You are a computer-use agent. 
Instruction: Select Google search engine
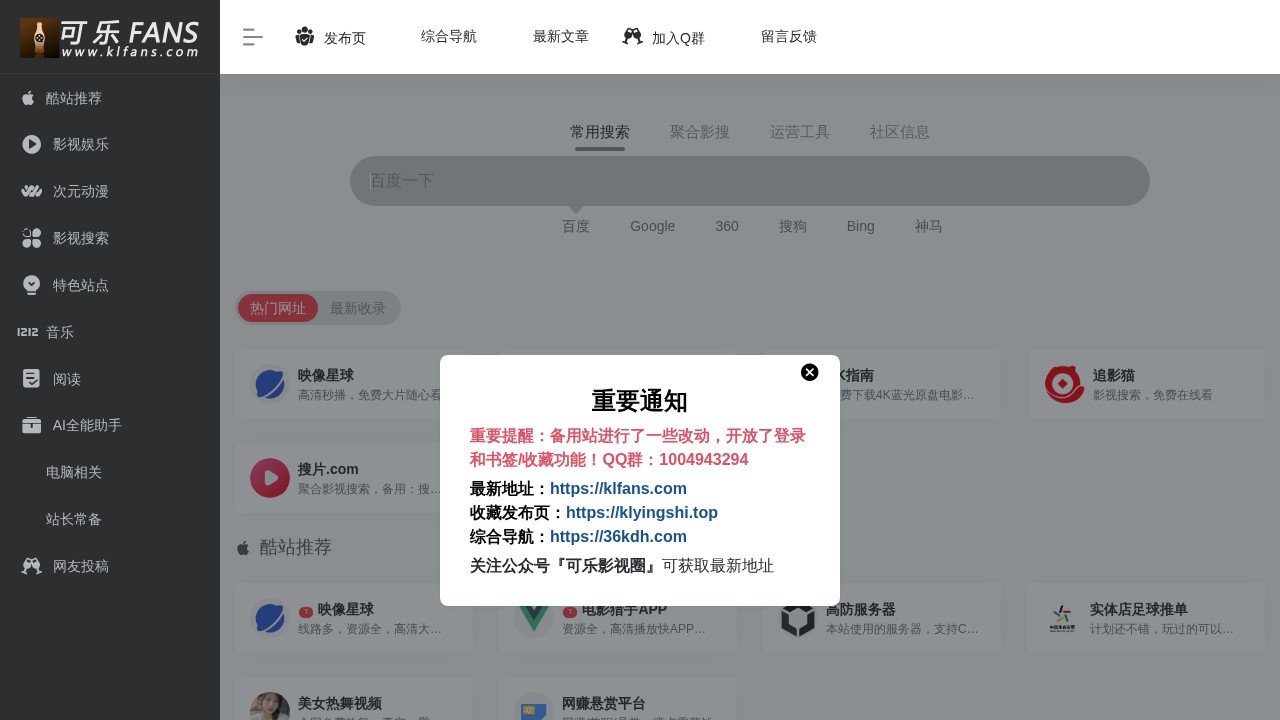tap(653, 226)
